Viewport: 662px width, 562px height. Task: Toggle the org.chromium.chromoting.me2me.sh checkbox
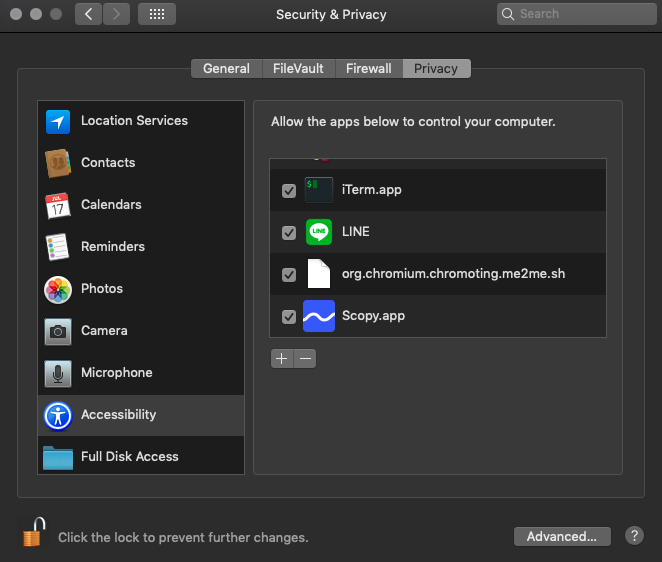[x=289, y=275]
